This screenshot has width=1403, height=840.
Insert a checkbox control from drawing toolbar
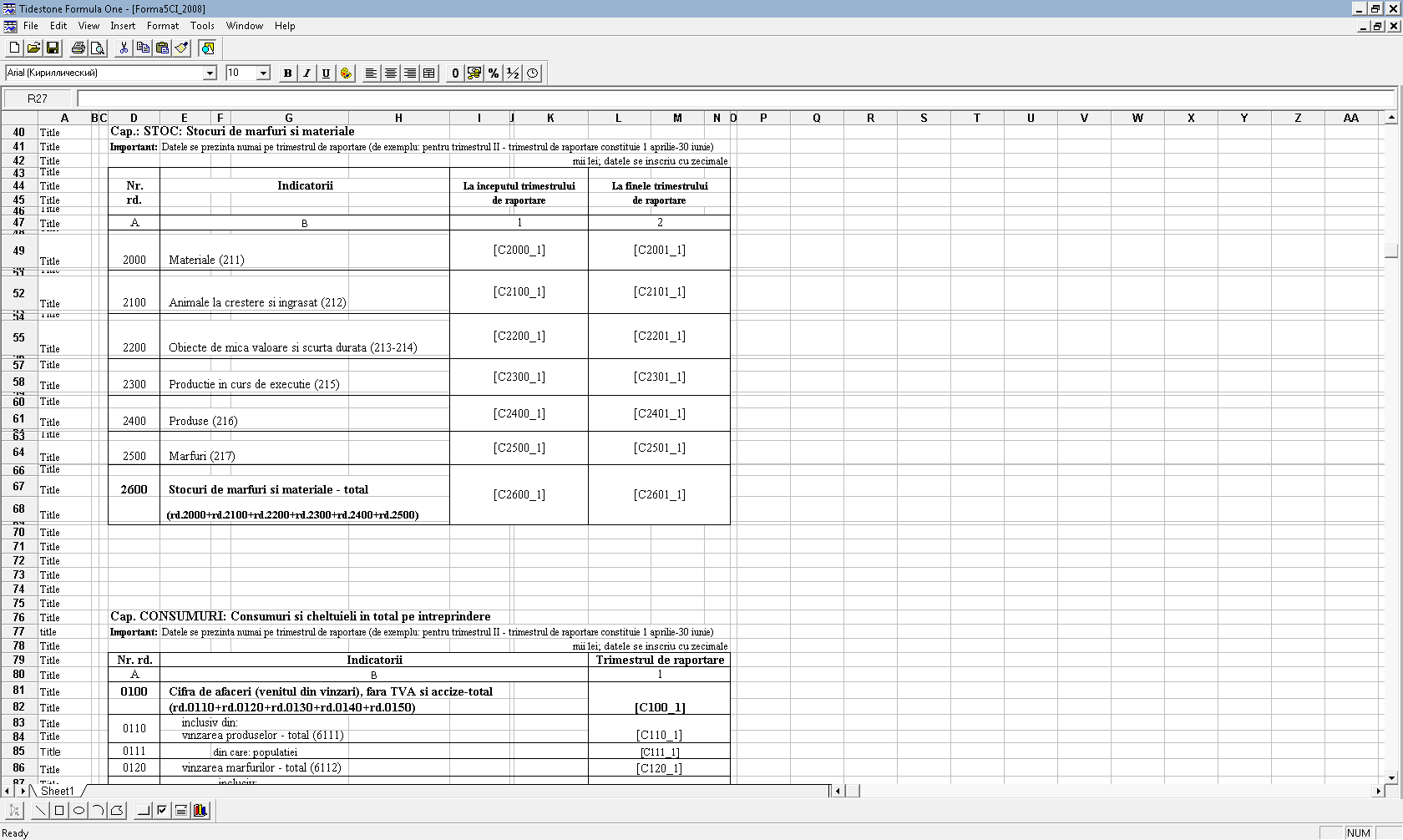click(x=162, y=810)
